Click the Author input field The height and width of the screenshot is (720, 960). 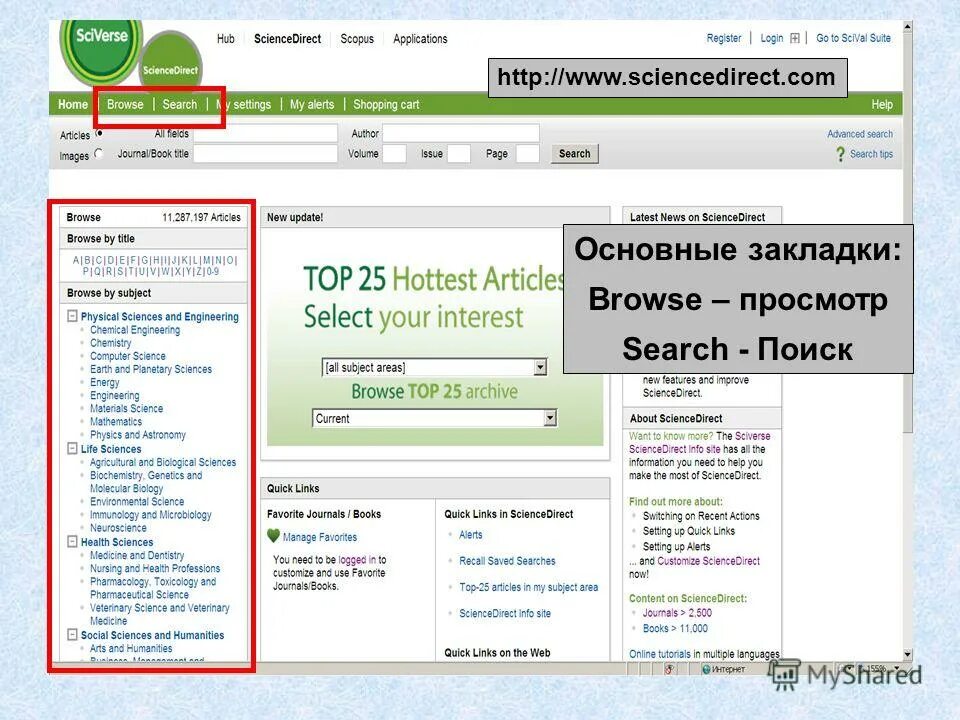click(x=460, y=133)
